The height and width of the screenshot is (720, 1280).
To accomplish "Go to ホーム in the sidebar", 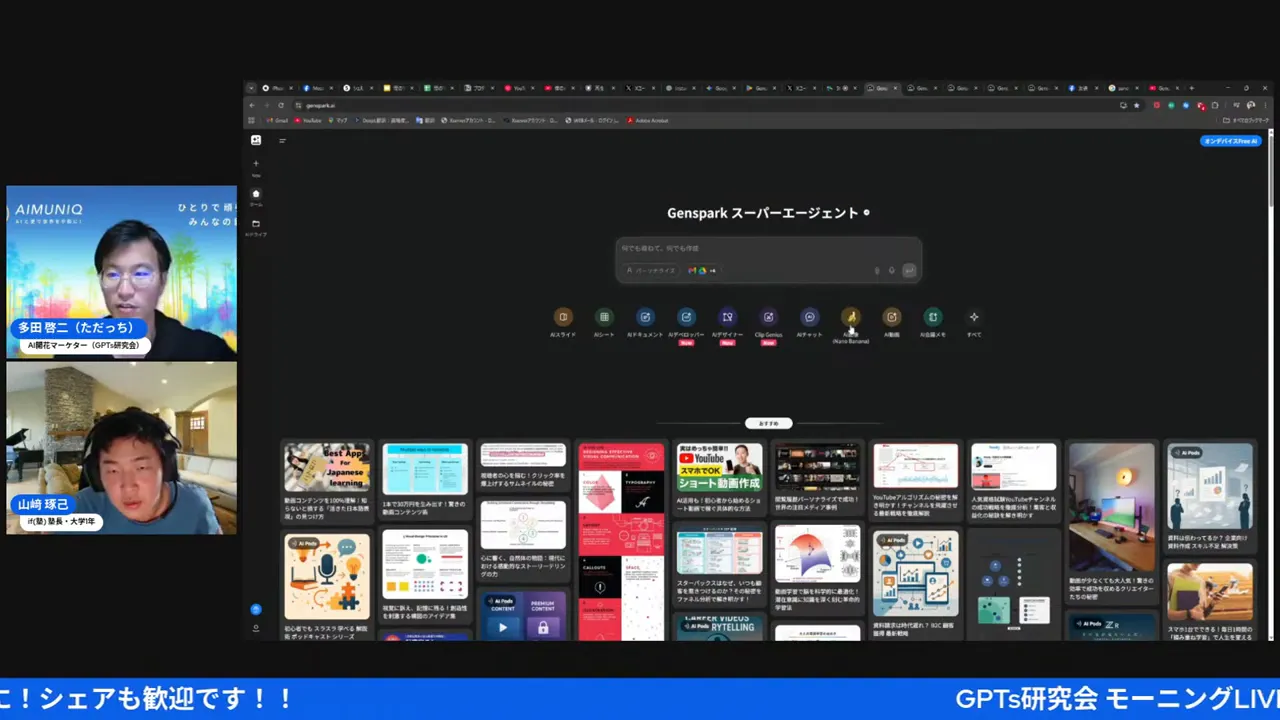I will pos(256,196).
